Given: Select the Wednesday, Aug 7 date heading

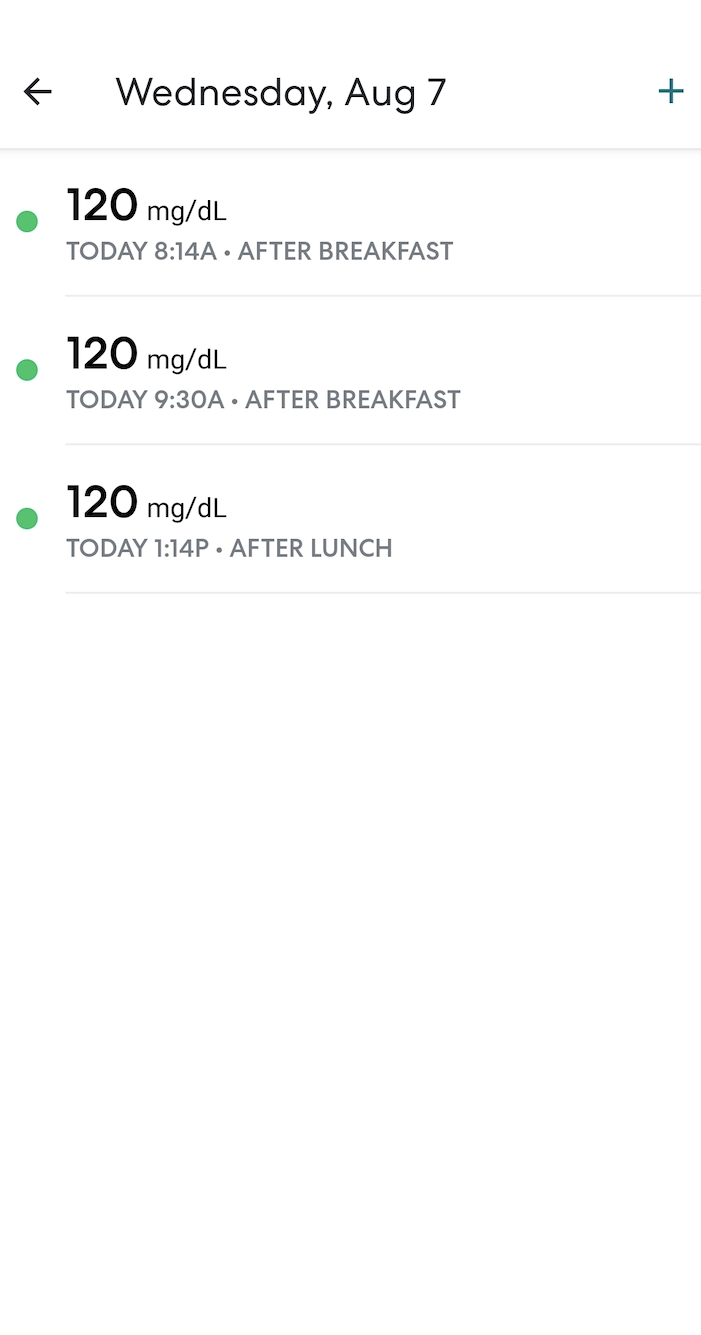Looking at the screenshot, I should (281, 92).
